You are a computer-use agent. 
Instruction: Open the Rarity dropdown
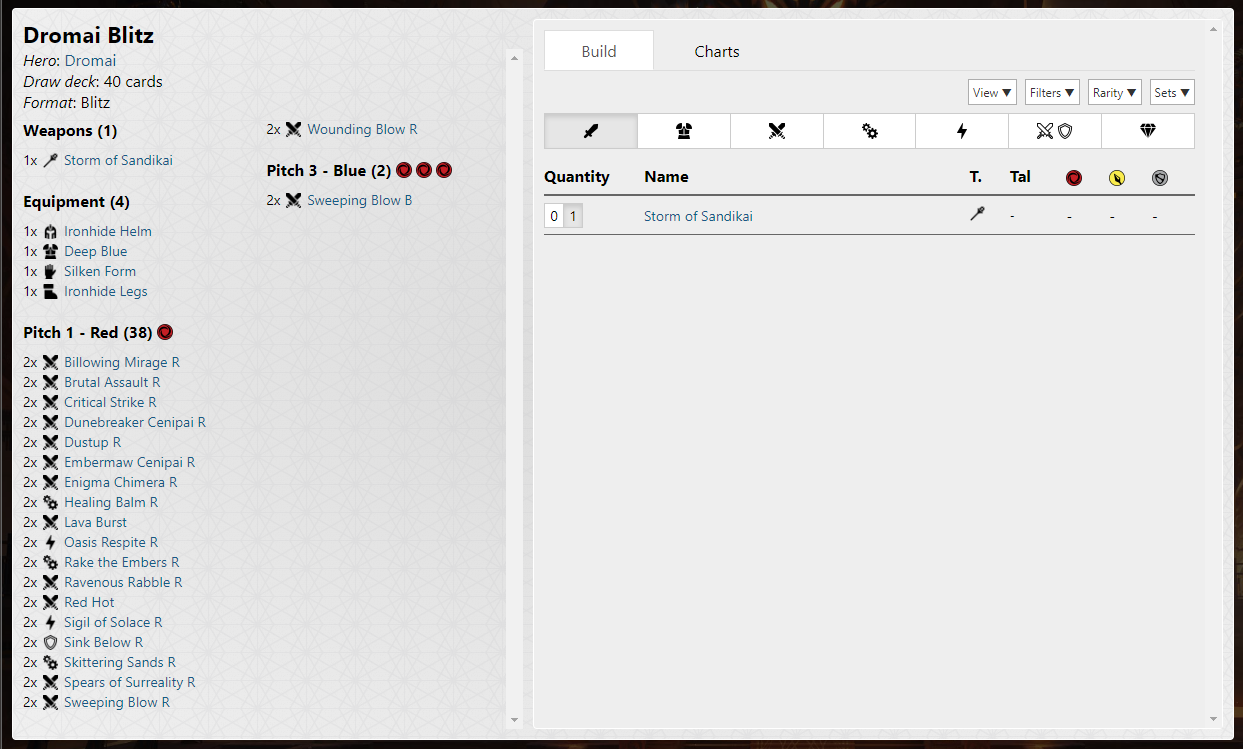click(x=1115, y=92)
